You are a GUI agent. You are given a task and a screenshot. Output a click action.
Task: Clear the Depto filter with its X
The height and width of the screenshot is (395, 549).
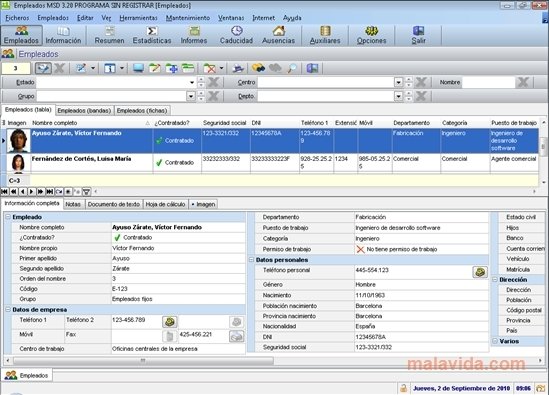point(421,96)
